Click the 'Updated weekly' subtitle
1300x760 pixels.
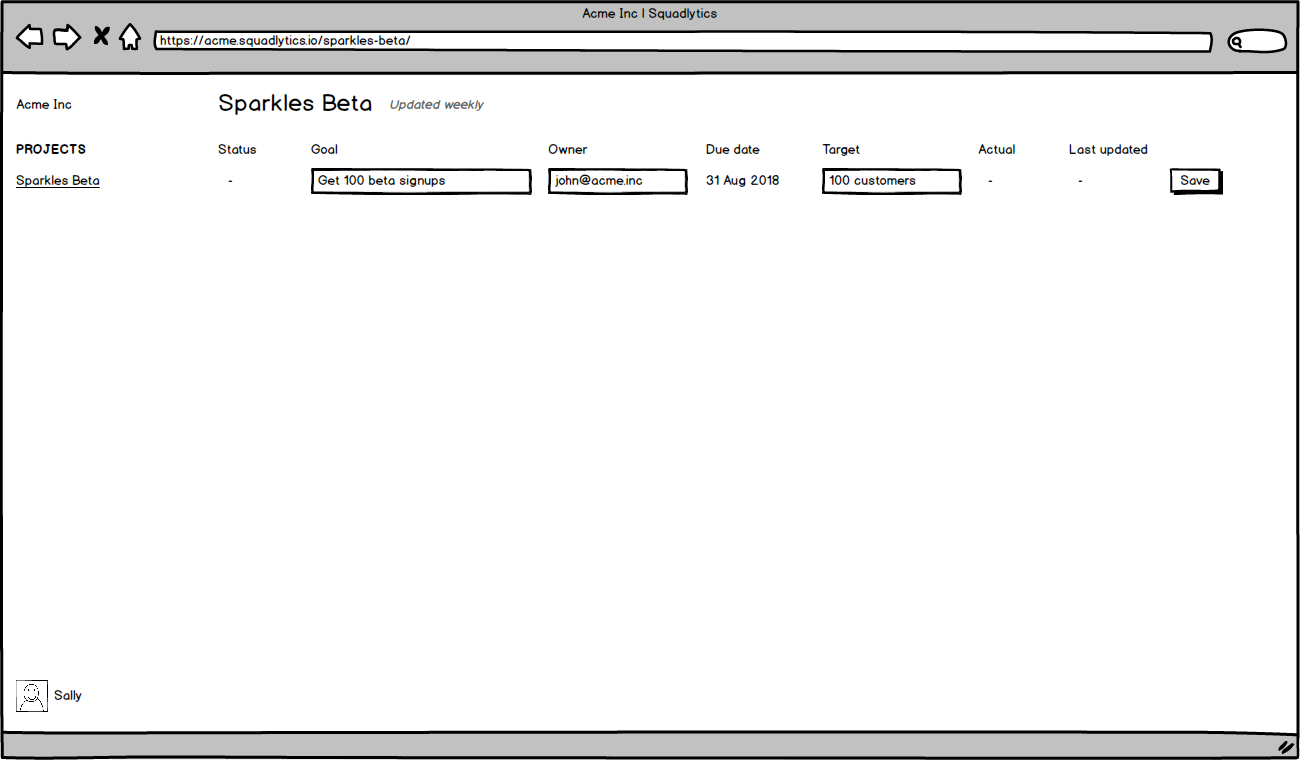point(436,105)
